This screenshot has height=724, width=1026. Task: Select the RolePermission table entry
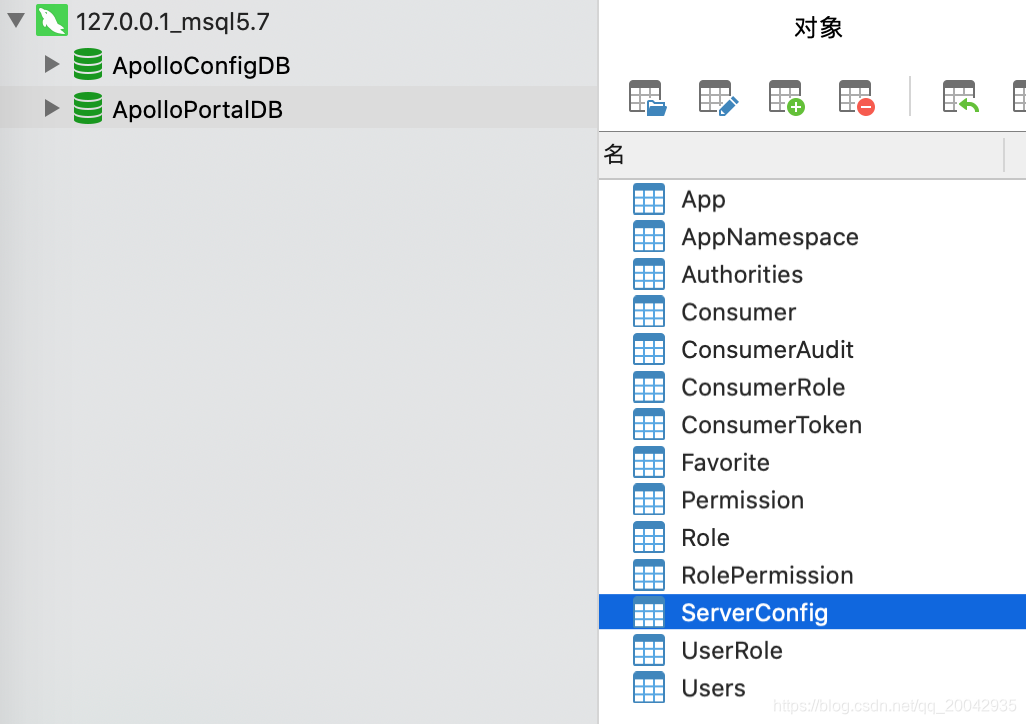coord(767,575)
